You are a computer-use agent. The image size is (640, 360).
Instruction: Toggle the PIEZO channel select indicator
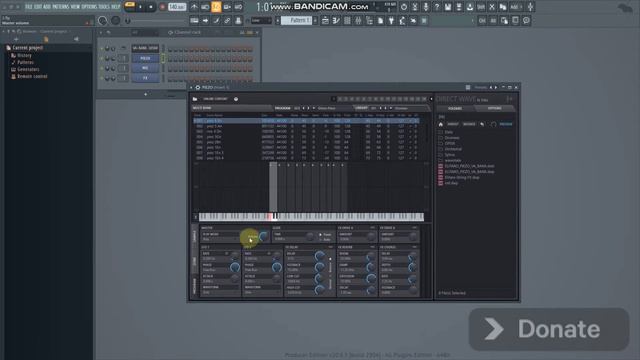(x=163, y=58)
